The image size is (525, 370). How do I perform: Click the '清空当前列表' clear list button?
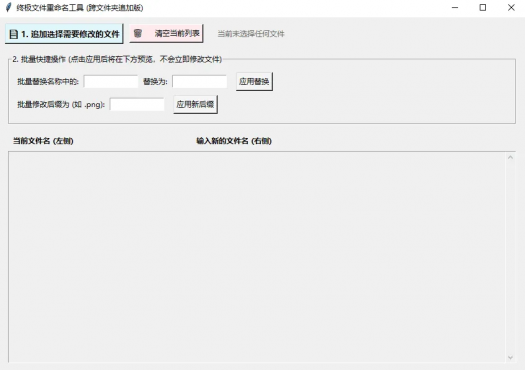pos(166,33)
